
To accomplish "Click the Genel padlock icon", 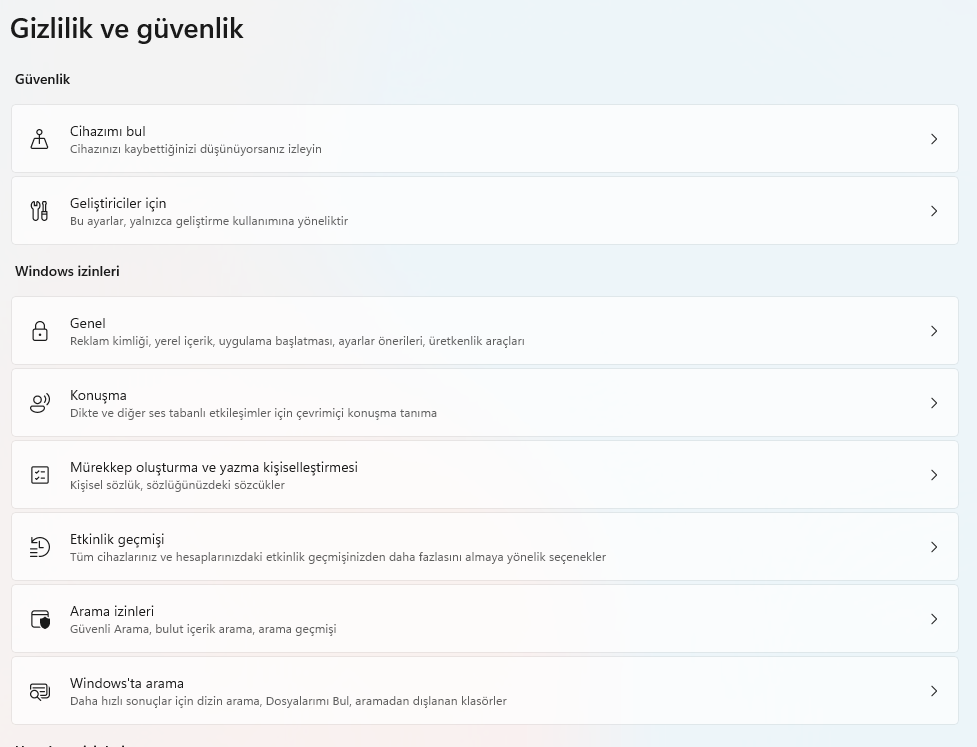I will coord(40,331).
